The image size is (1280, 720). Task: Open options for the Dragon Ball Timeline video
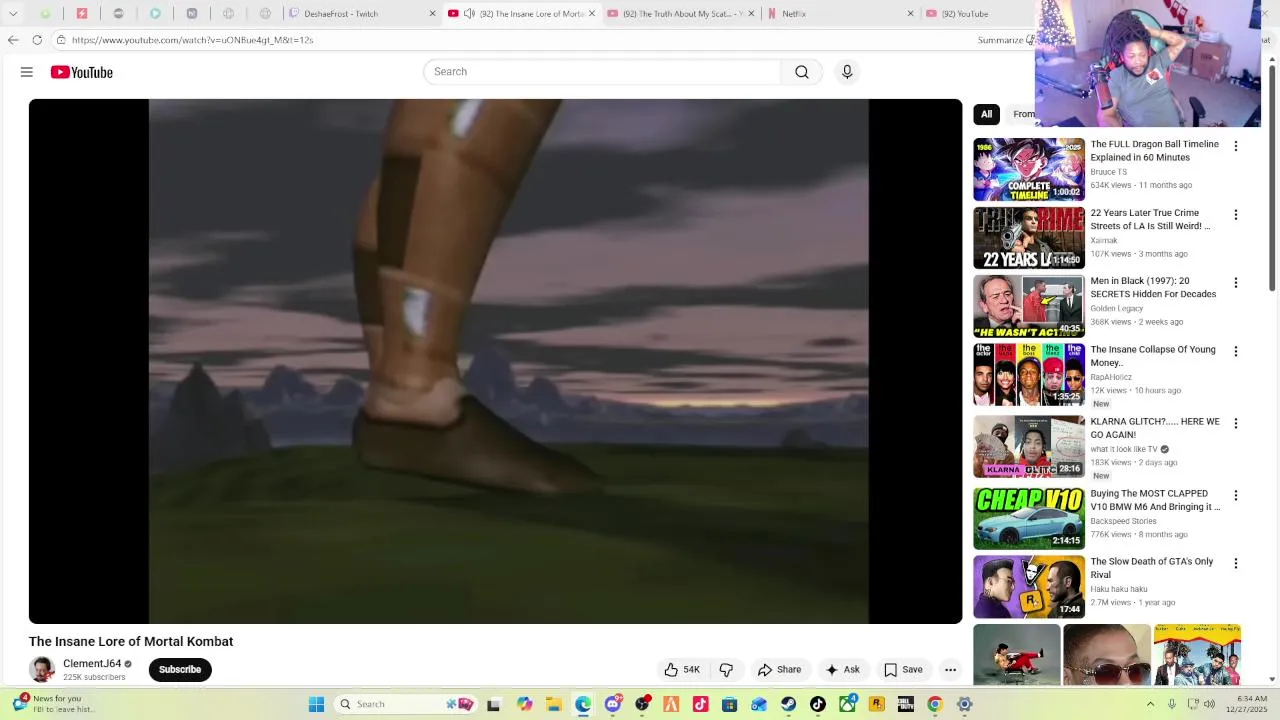[x=1236, y=146]
